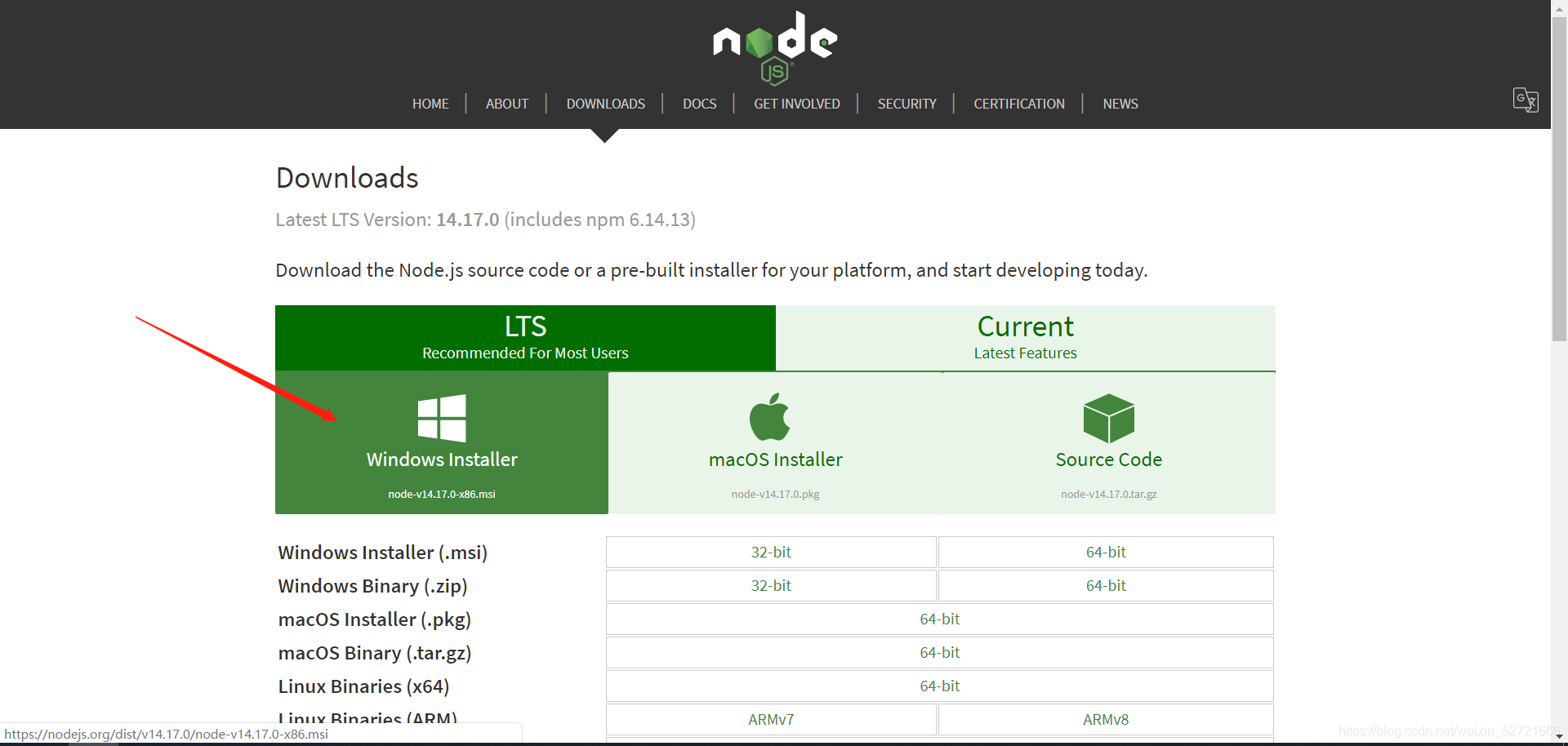Image resolution: width=1568 pixels, height=746 pixels.
Task: Click the scrollbar down arrow
Action: (1559, 737)
